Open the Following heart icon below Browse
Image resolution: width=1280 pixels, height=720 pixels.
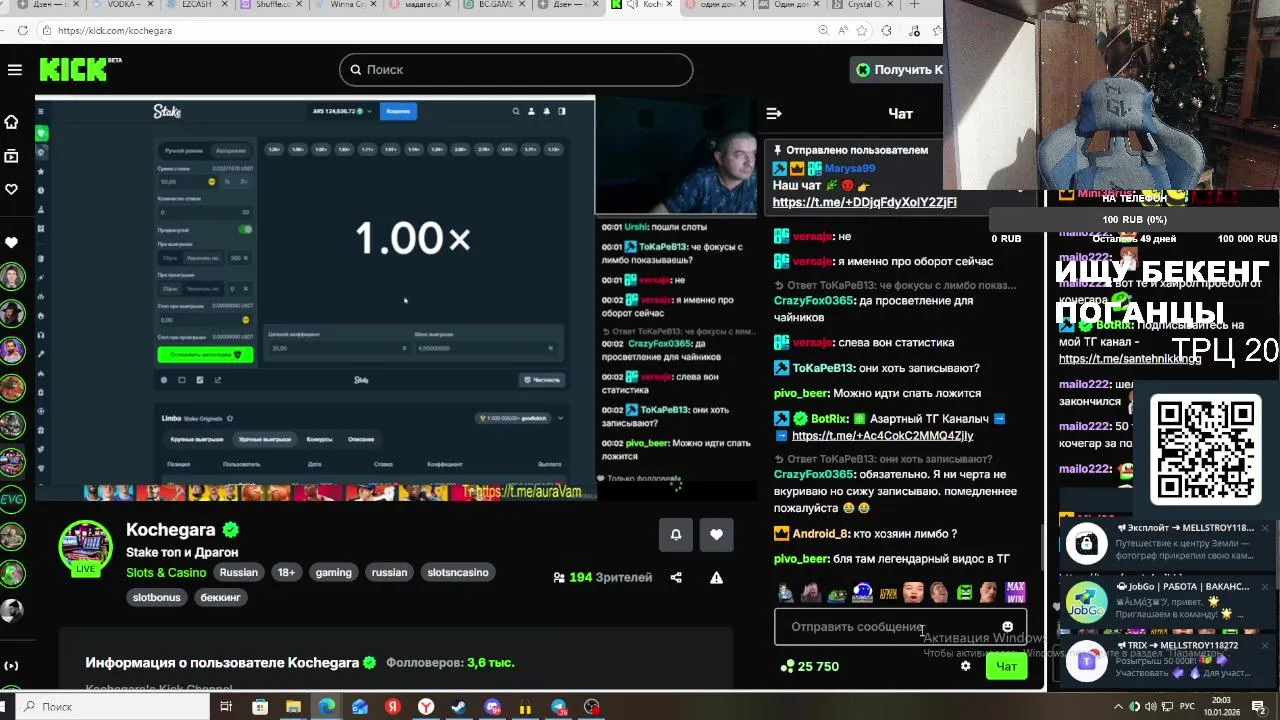tap(12, 189)
